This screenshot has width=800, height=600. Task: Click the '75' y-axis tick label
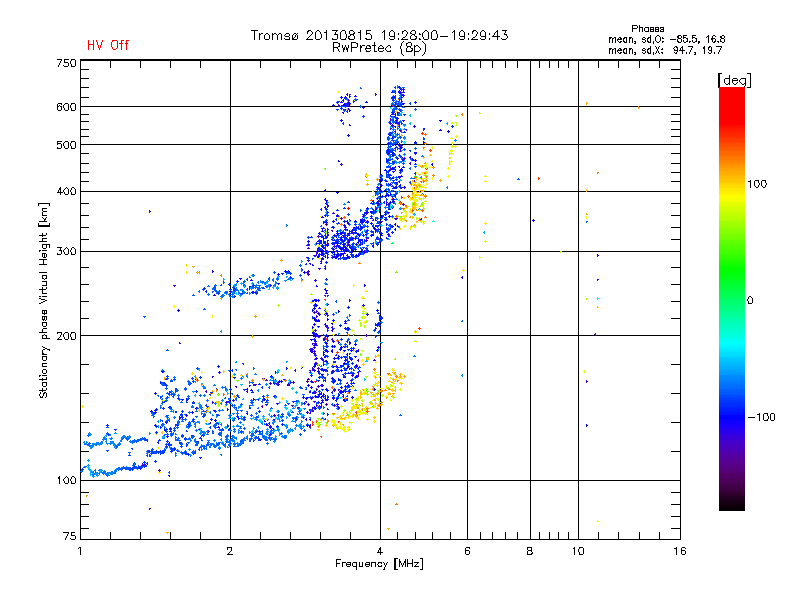(x=70, y=536)
